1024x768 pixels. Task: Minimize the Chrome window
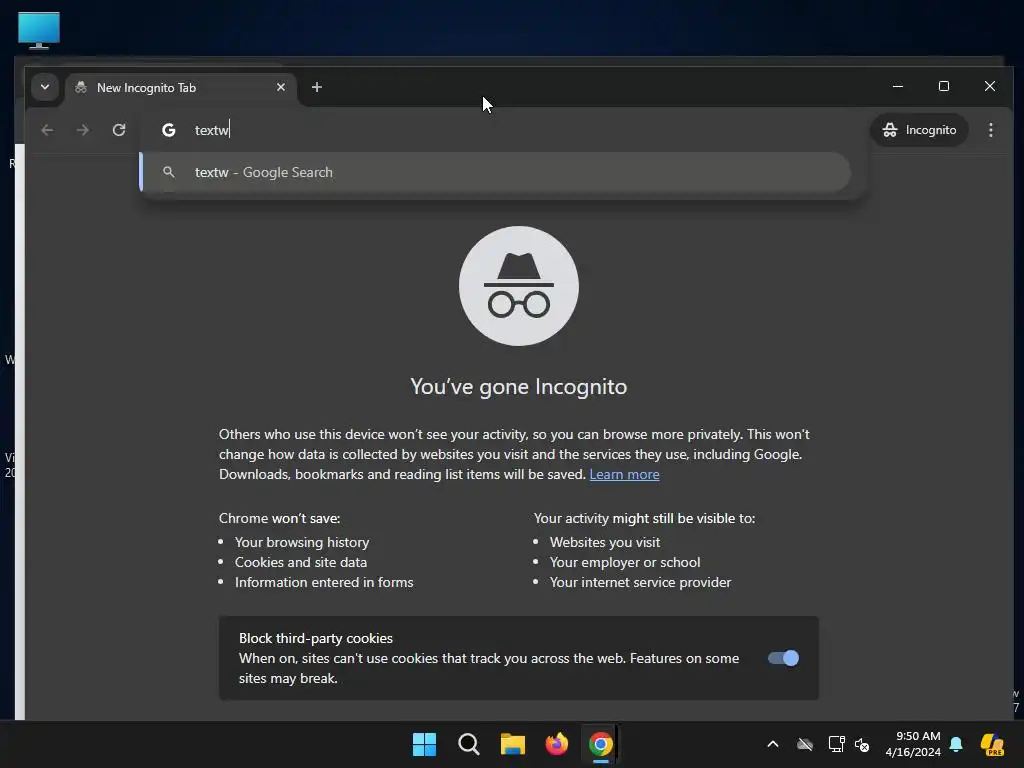(x=898, y=86)
